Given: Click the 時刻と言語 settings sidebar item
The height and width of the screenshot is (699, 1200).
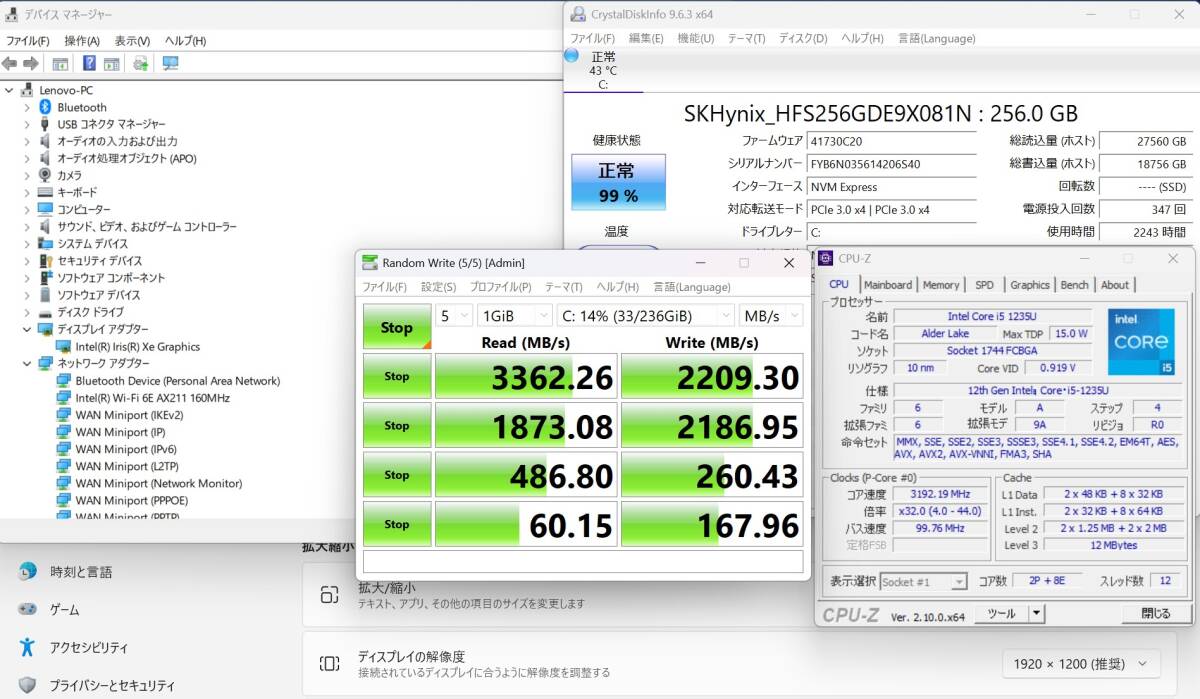Looking at the screenshot, I should coord(81,572).
